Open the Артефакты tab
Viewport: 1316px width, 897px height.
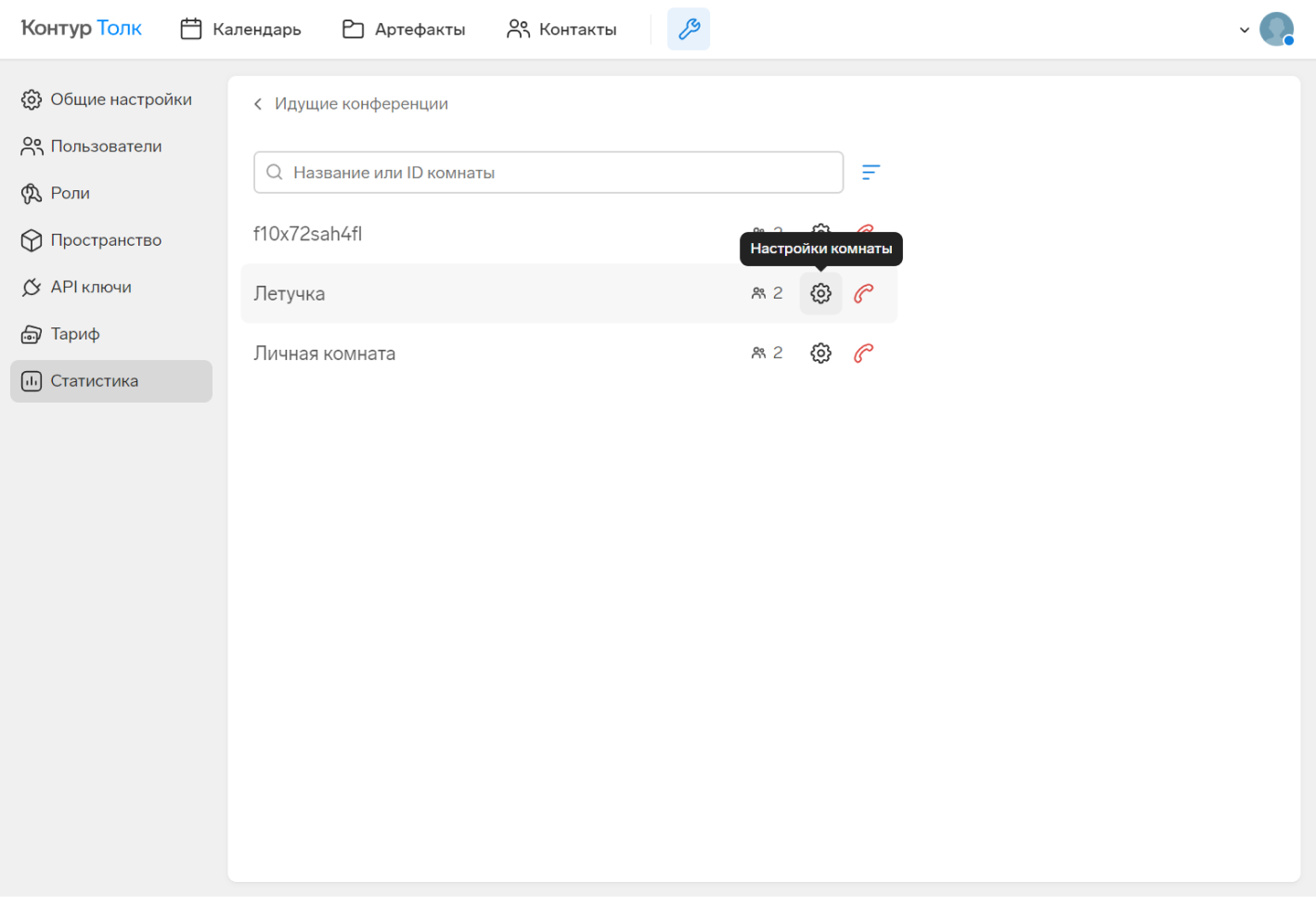point(404,30)
